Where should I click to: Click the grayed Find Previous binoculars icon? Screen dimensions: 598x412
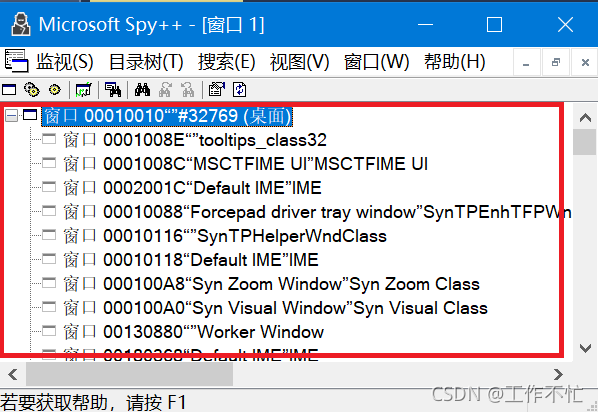[187, 90]
